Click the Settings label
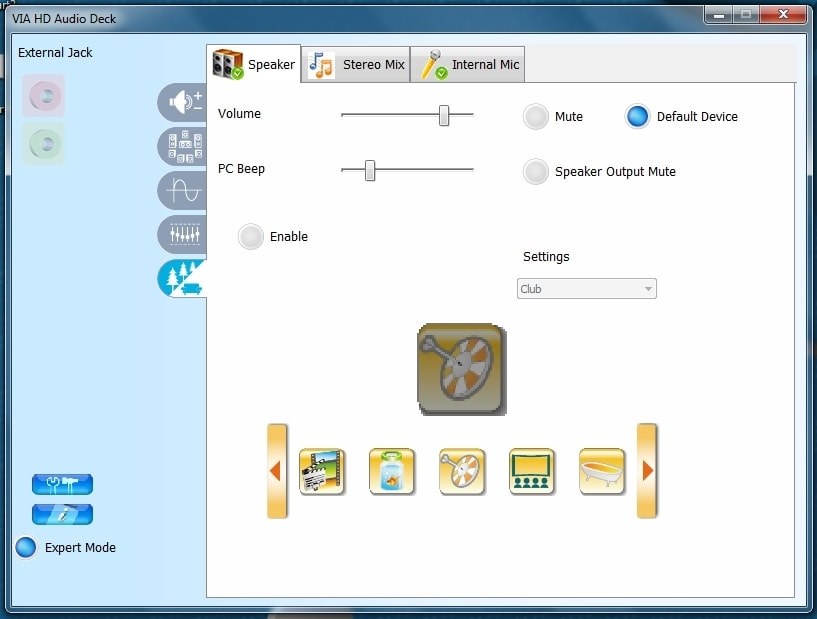Viewport: 817px width, 619px height. pos(546,257)
